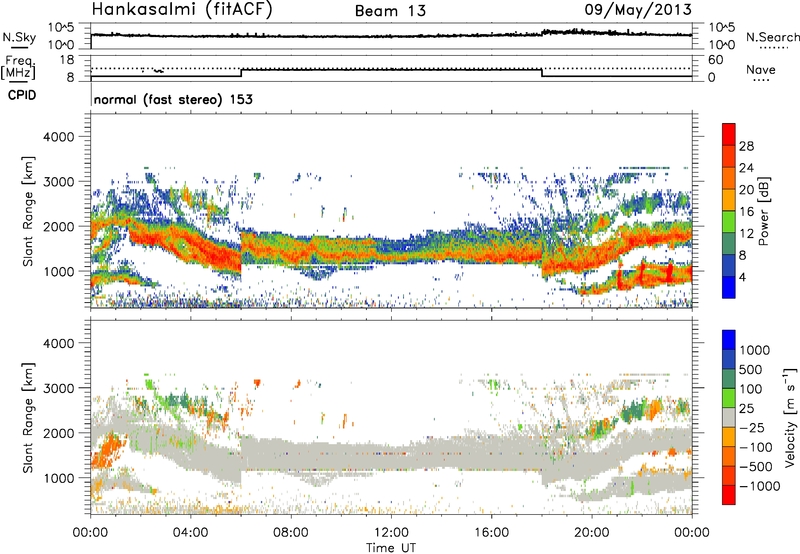Pick Velocity bar light green segment between 25 and 100

pos(729,398)
